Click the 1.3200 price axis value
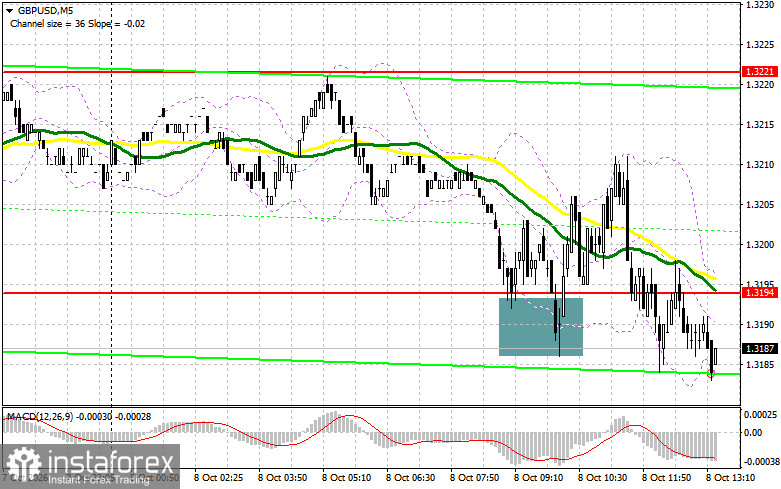 760,244
